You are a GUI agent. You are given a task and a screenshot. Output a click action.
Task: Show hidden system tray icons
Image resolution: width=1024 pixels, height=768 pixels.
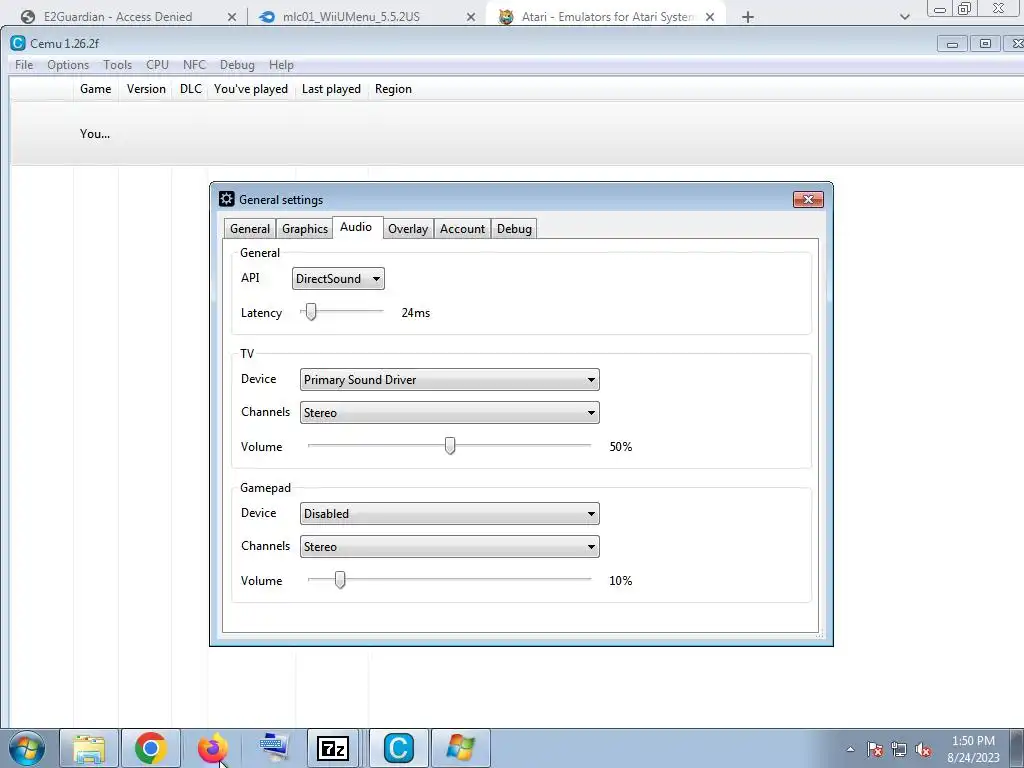[x=850, y=750]
